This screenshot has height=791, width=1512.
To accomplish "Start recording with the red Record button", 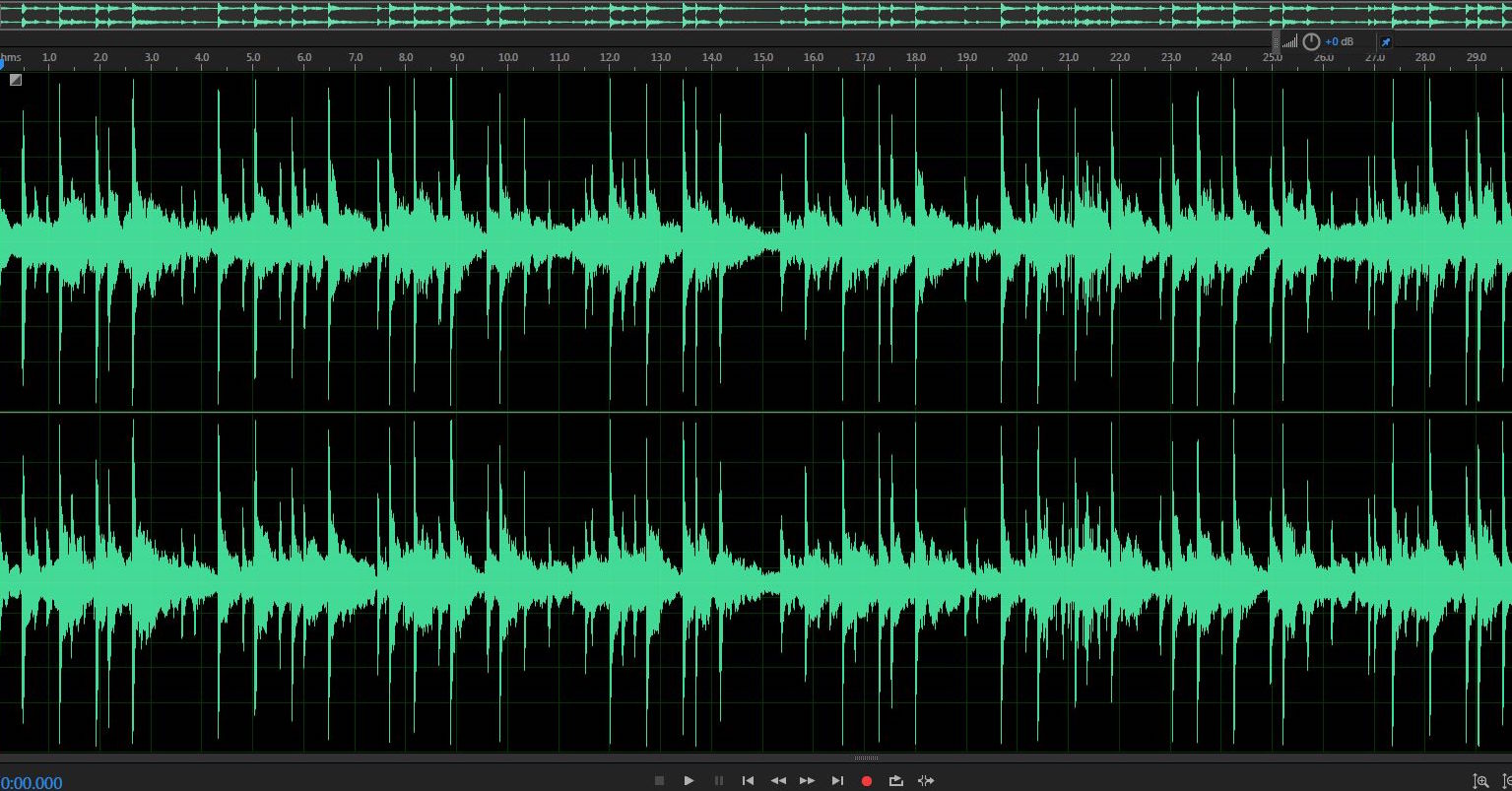I will pyautogui.click(x=867, y=781).
